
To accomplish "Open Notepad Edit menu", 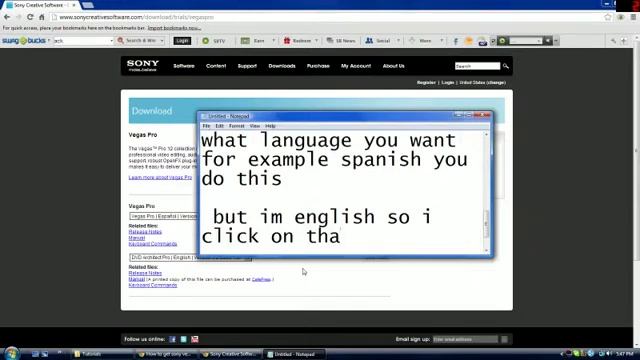I will [219, 126].
